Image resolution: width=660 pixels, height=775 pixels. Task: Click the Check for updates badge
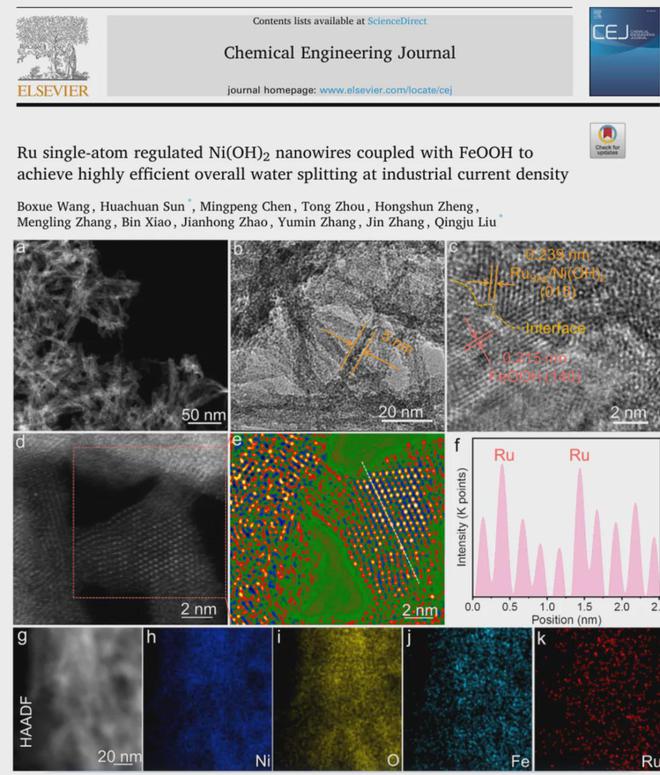coord(607,141)
